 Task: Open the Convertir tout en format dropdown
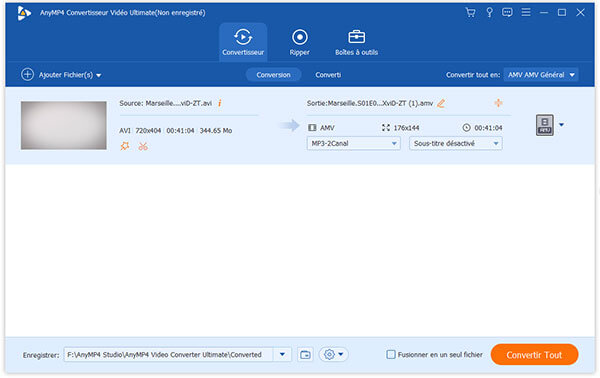[541, 75]
